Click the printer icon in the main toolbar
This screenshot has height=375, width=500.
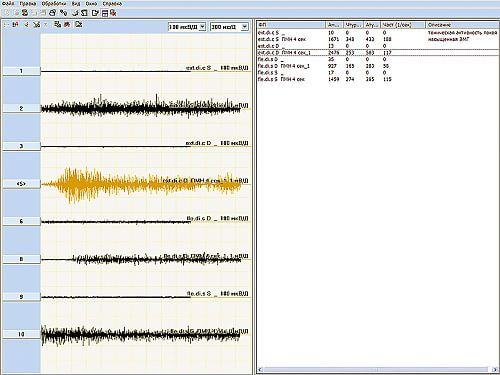(x=52, y=13)
